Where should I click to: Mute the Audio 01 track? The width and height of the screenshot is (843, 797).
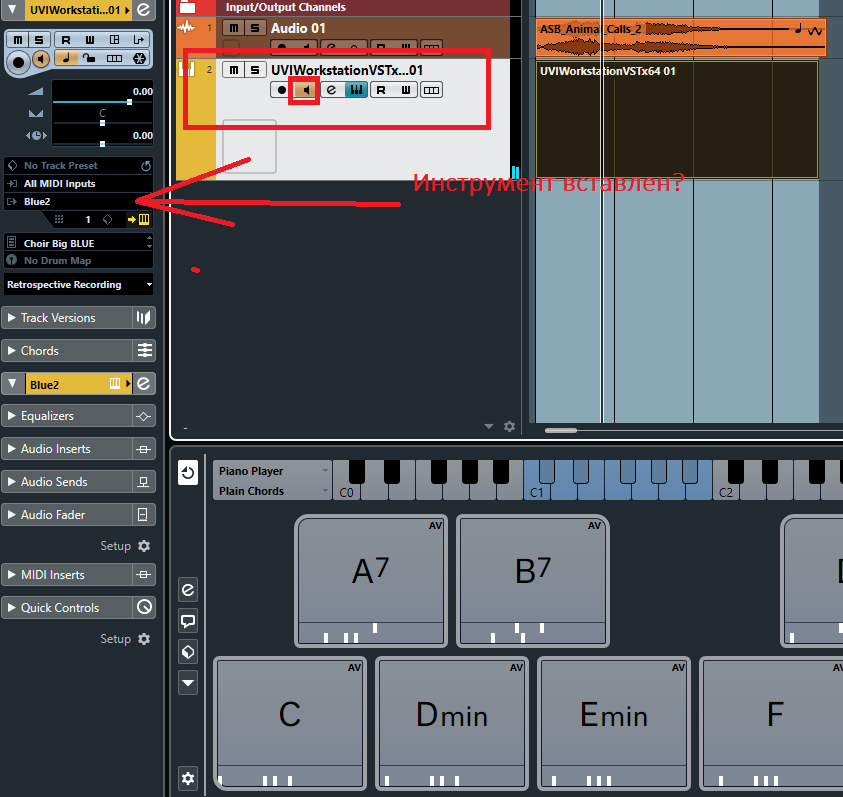[x=233, y=28]
